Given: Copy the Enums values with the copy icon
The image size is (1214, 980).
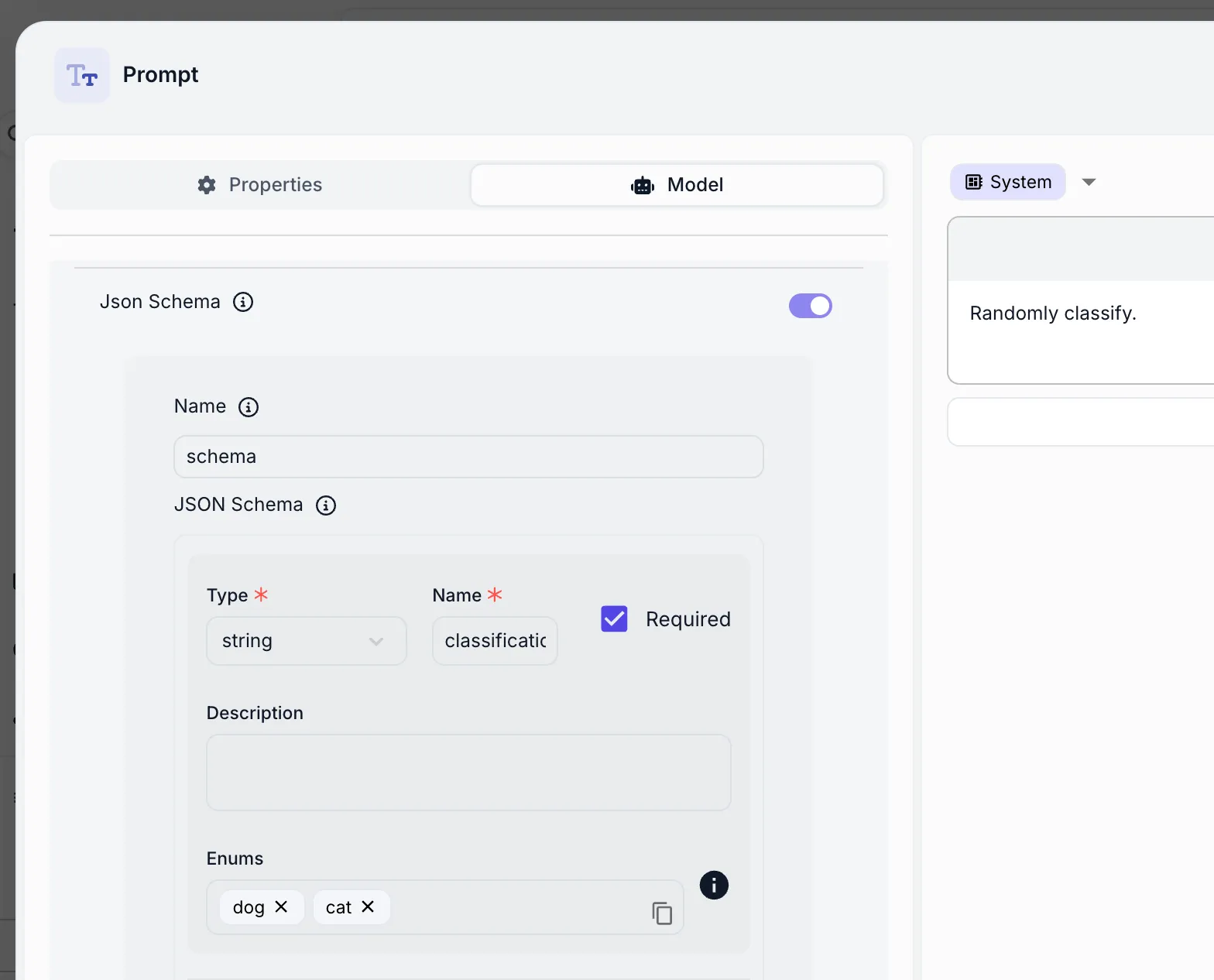Looking at the screenshot, I should tap(662, 913).
